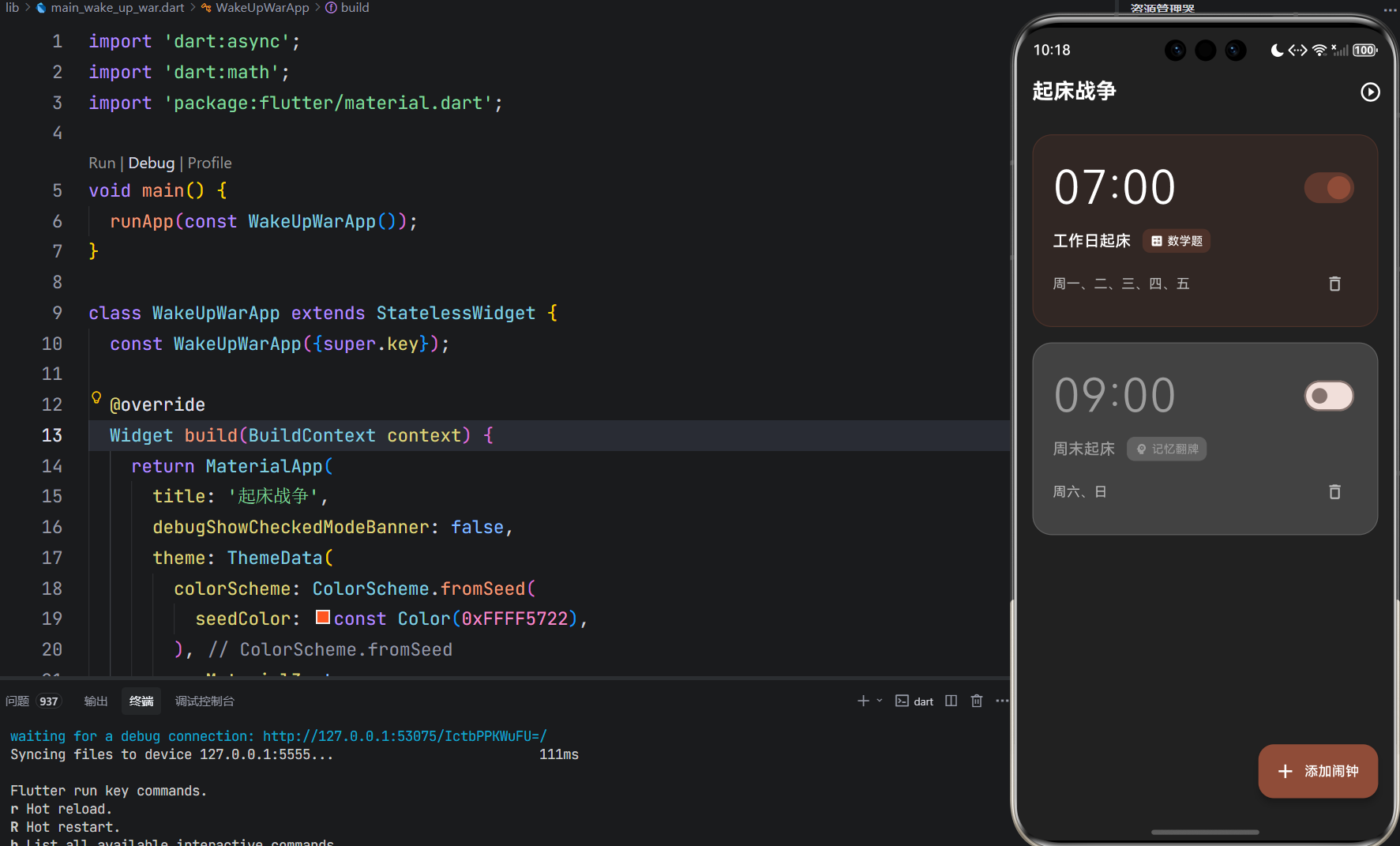This screenshot has width=1400, height=846.
Task: Tap the 添加闹钟 floating button
Action: point(1318,771)
